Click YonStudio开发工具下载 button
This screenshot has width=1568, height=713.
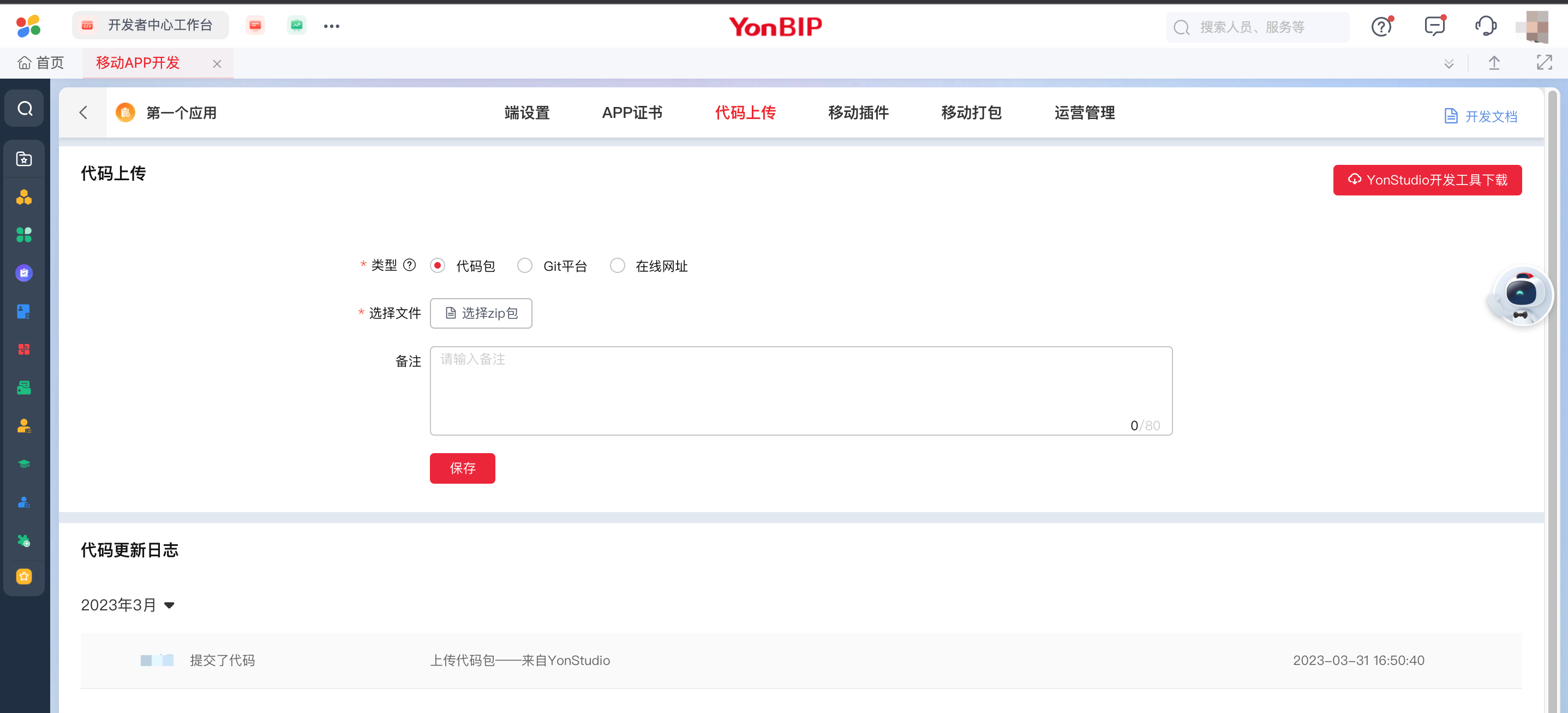coord(1427,180)
